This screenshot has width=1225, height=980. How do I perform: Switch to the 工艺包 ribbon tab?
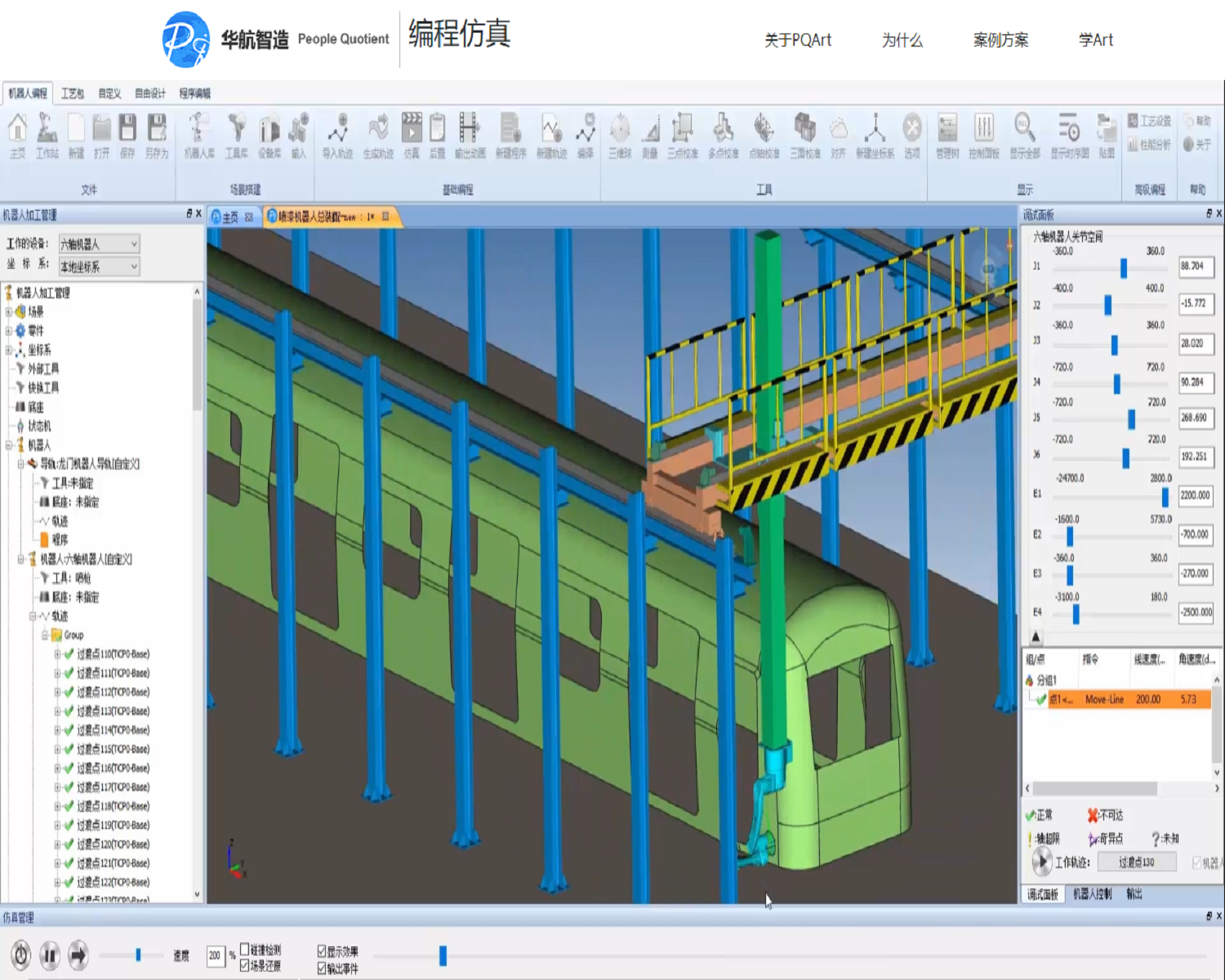(x=73, y=93)
